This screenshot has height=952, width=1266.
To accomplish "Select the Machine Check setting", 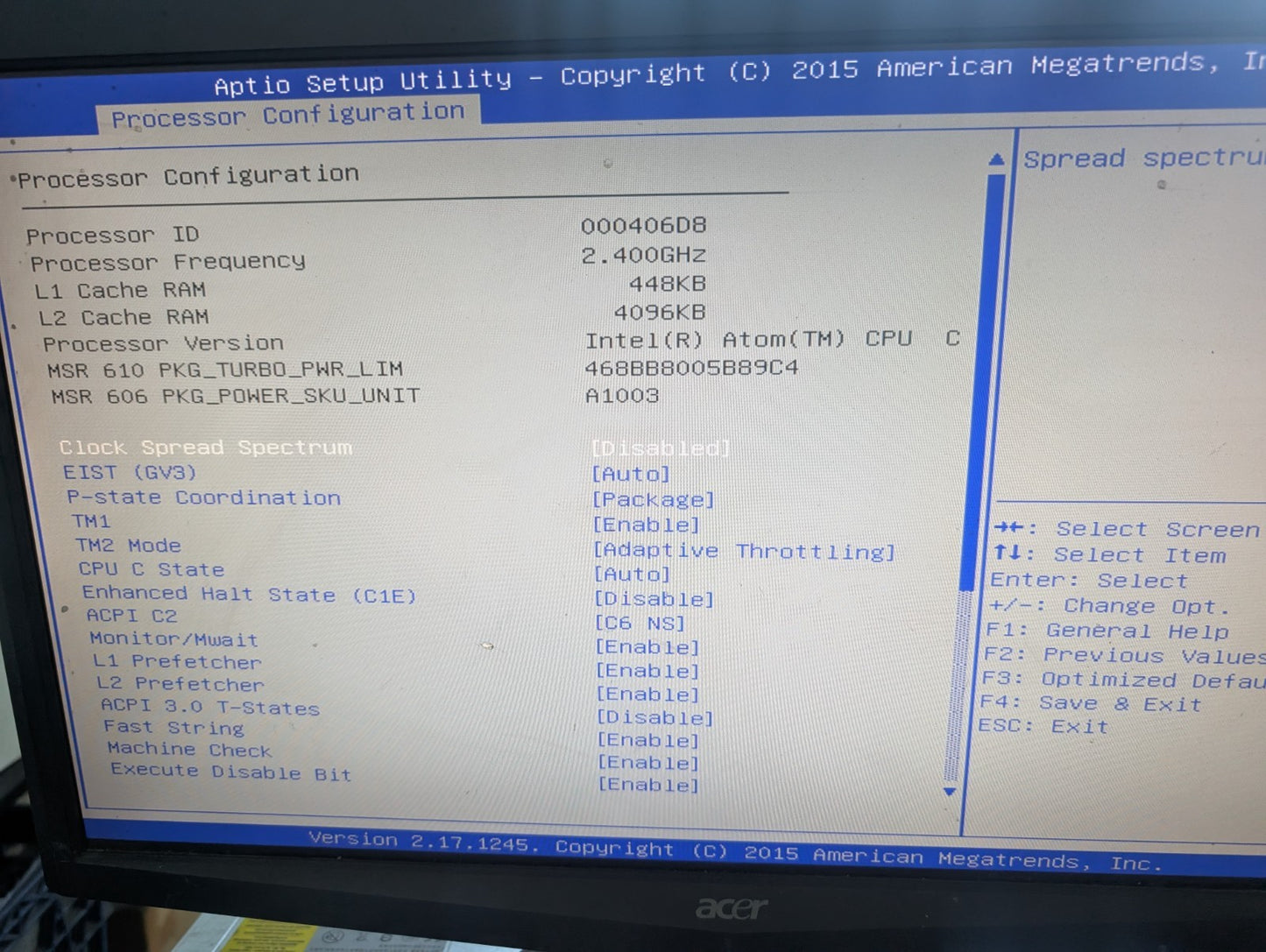I will point(189,750).
